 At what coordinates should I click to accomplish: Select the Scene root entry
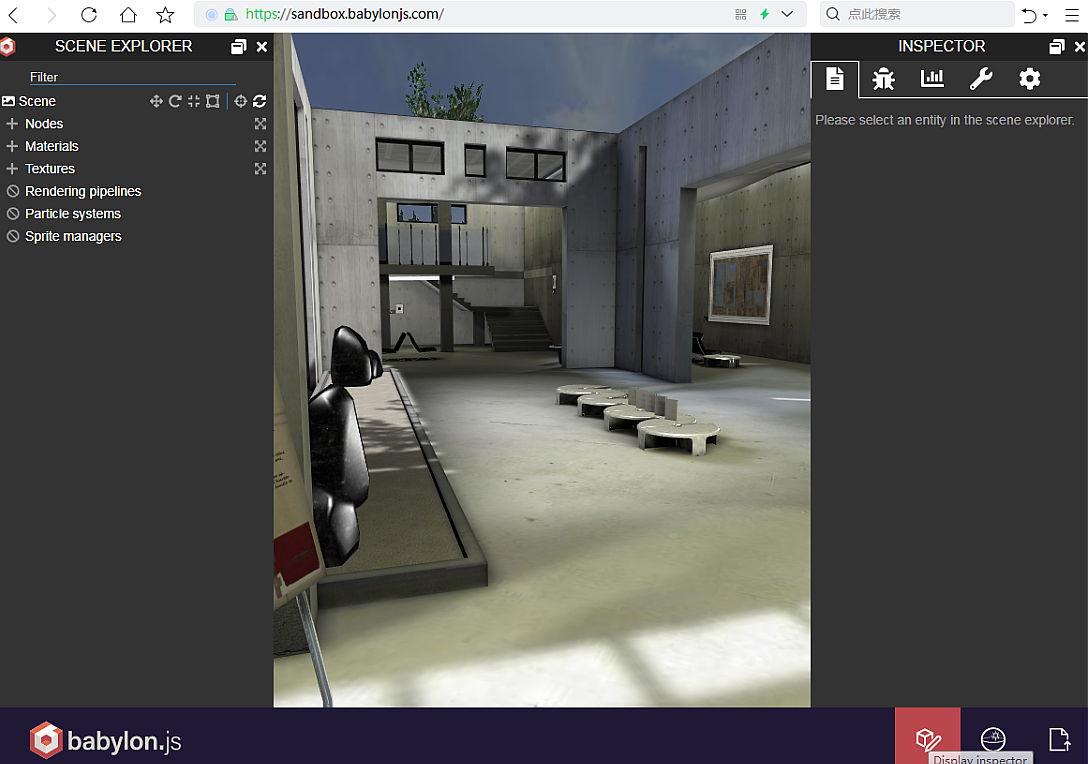[x=36, y=101]
